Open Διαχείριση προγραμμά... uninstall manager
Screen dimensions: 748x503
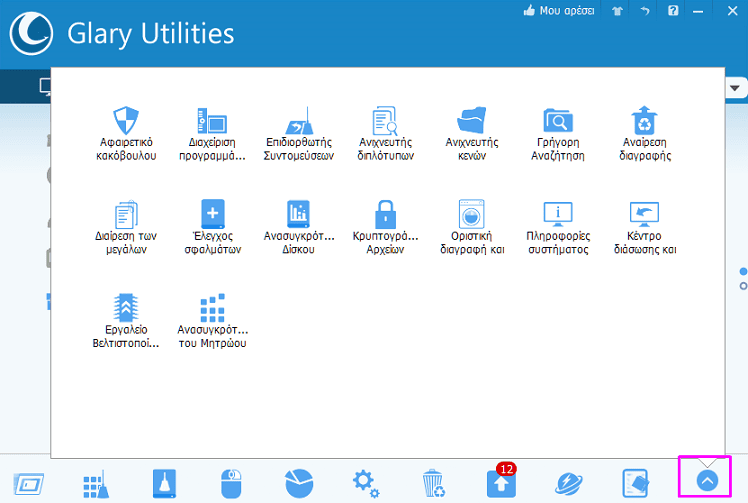(212, 134)
